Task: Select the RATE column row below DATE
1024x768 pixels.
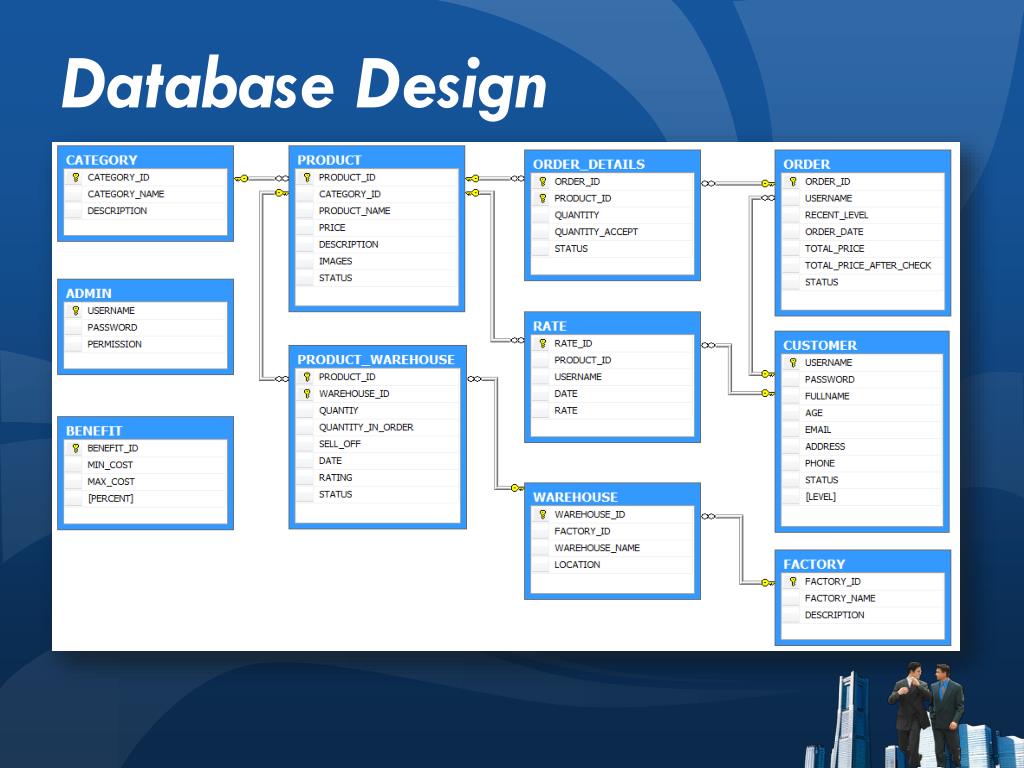Action: click(x=613, y=411)
